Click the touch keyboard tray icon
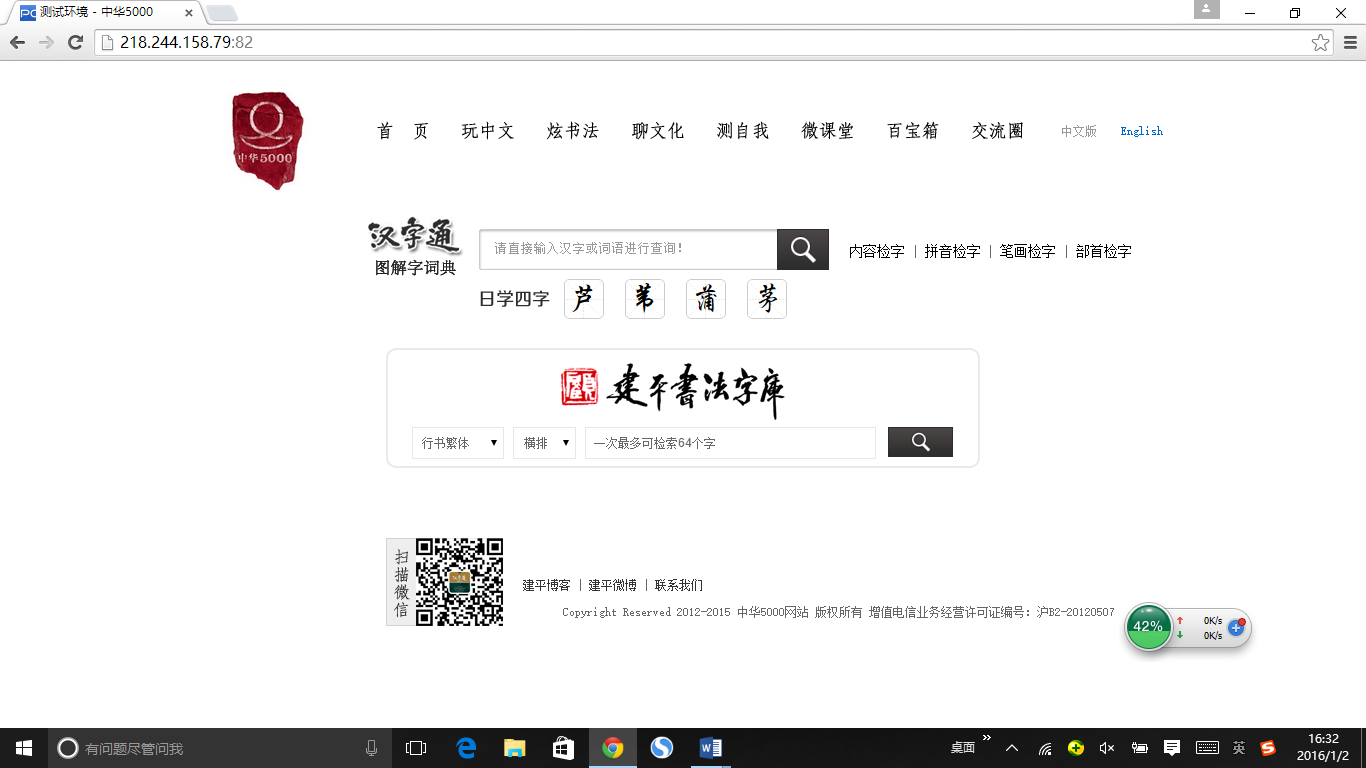 tap(1207, 748)
